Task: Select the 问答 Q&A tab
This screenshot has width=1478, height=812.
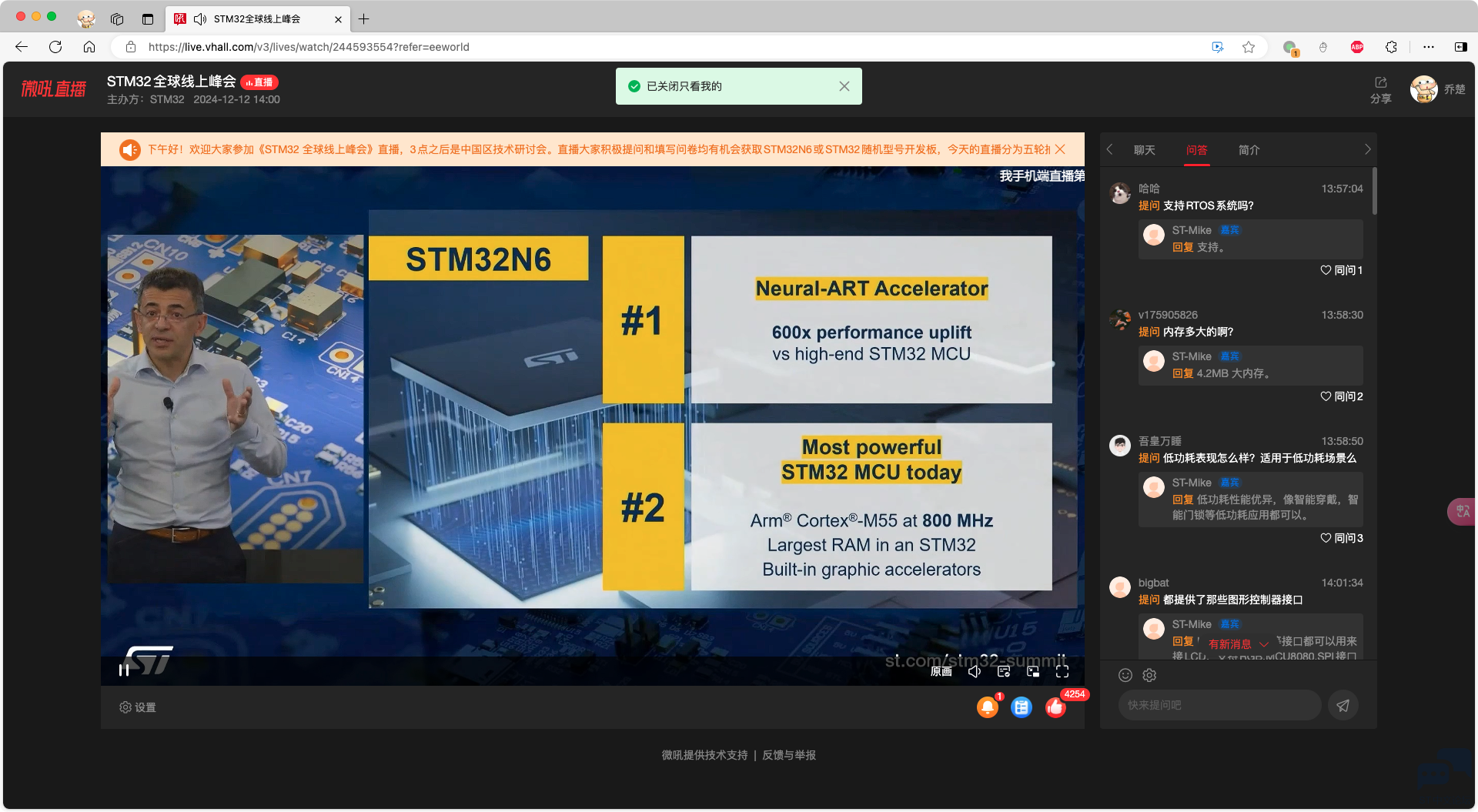Action: [x=1197, y=150]
